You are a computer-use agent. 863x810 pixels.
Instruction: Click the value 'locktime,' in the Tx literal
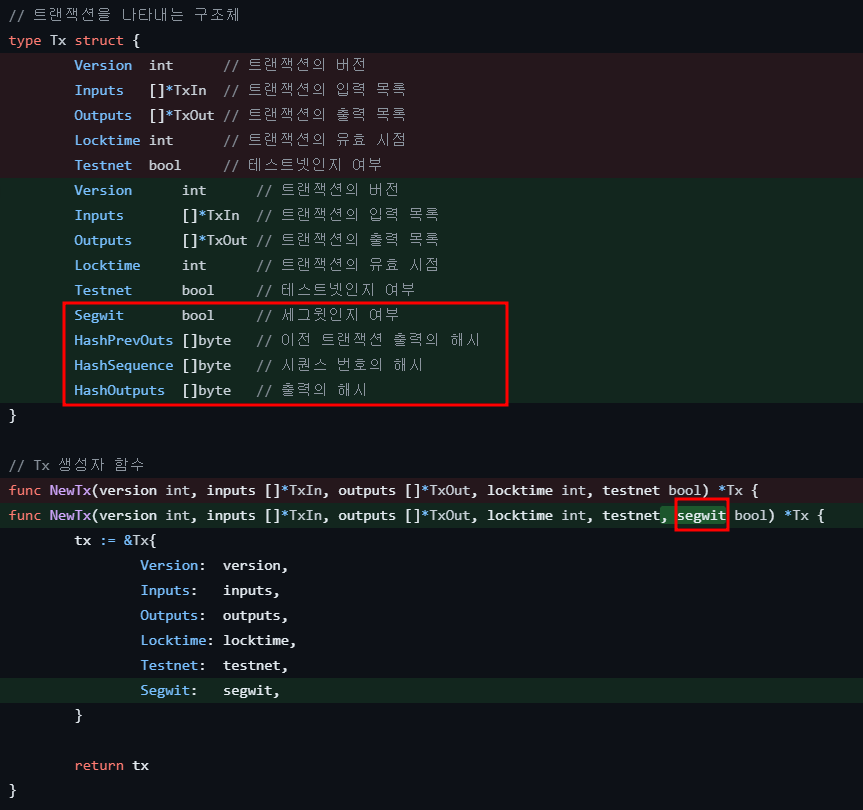click(260, 641)
